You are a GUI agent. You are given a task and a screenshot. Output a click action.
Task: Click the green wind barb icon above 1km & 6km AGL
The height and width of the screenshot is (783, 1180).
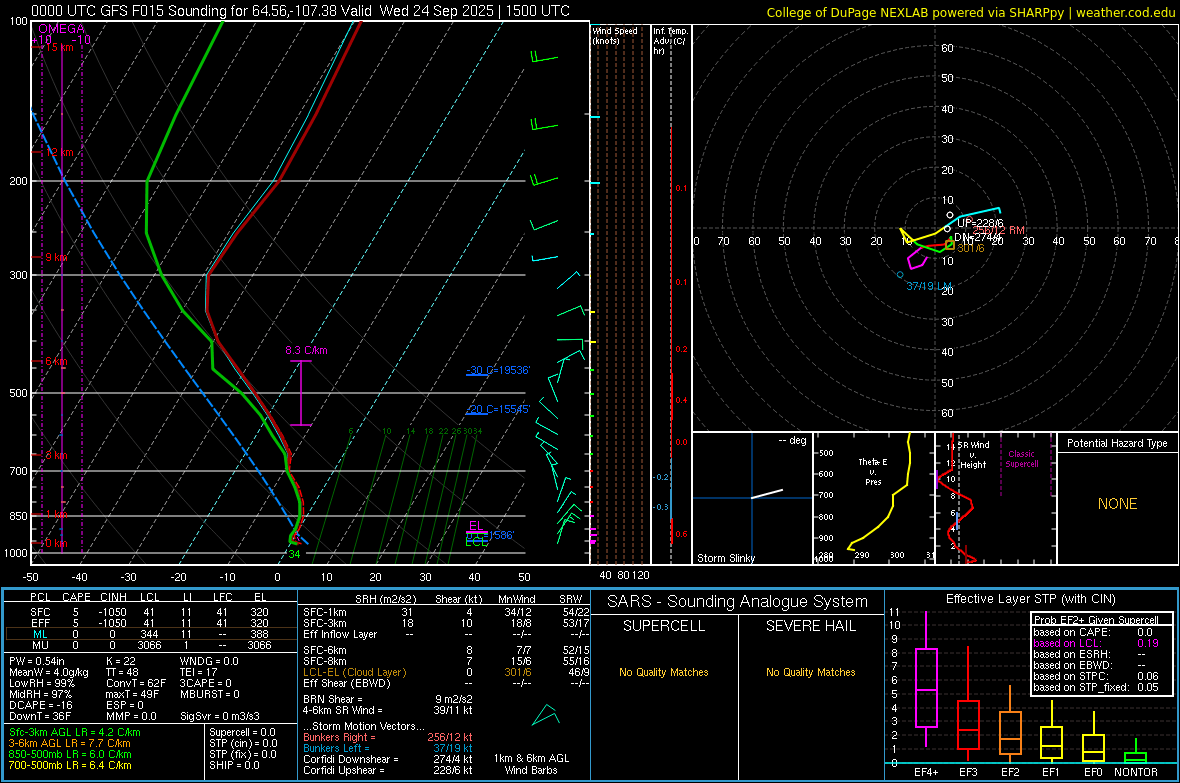tap(546, 714)
